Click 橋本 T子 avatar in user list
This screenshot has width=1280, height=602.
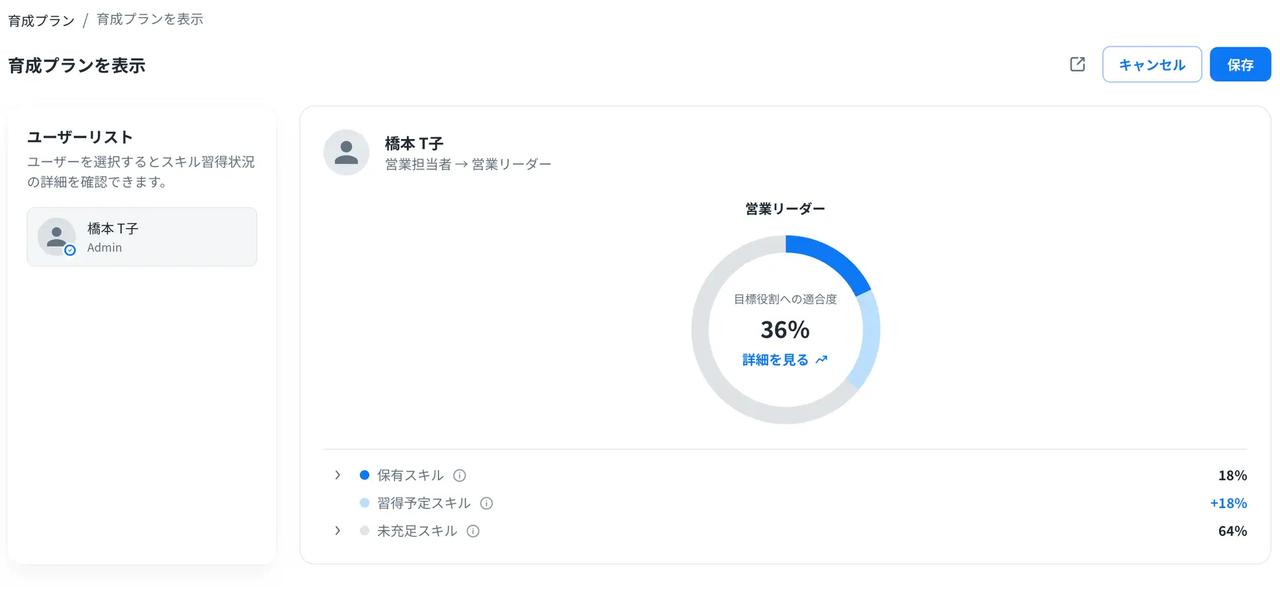pyautogui.click(x=57, y=237)
